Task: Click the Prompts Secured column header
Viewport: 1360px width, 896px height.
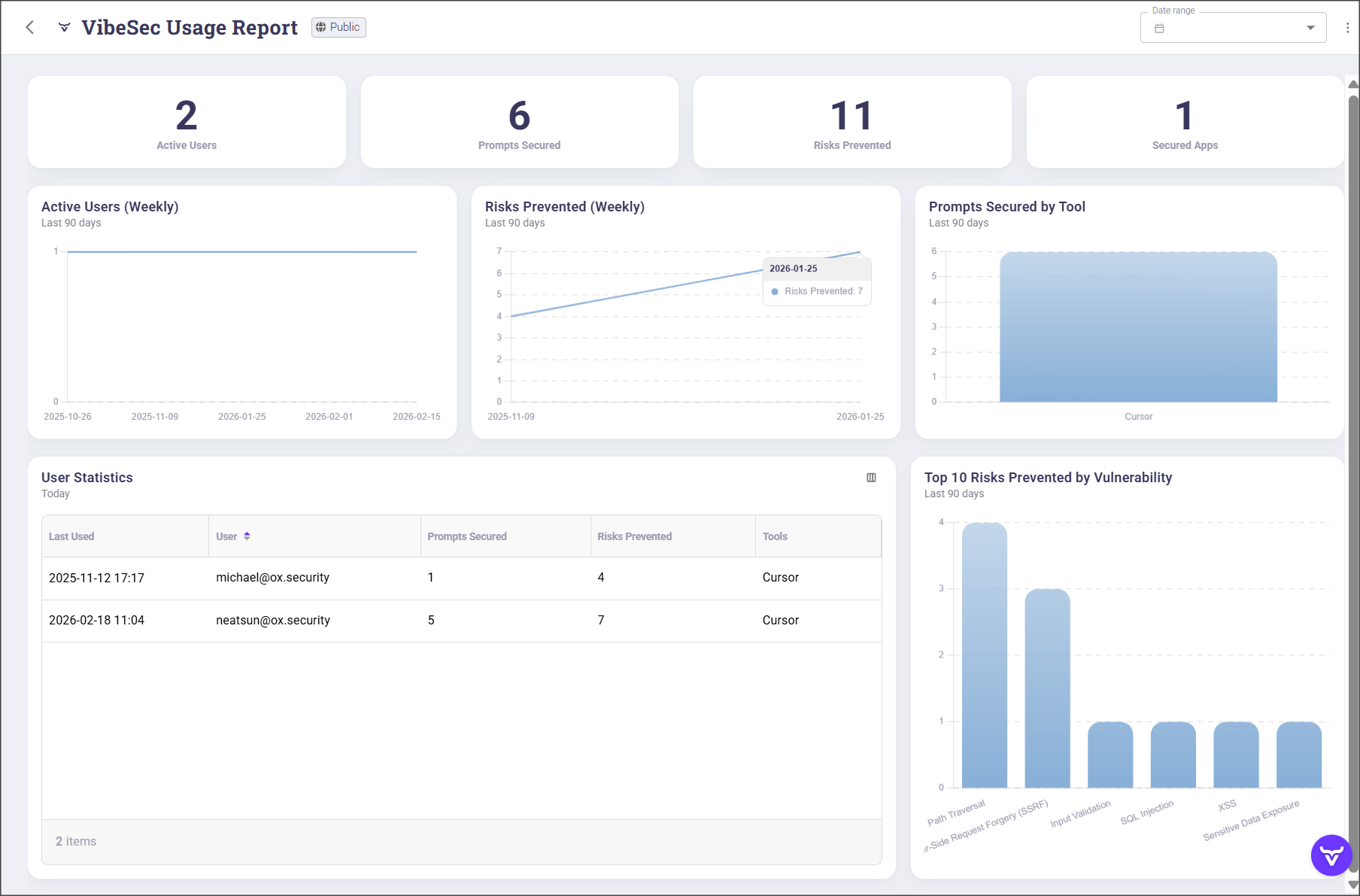Action: point(466,536)
